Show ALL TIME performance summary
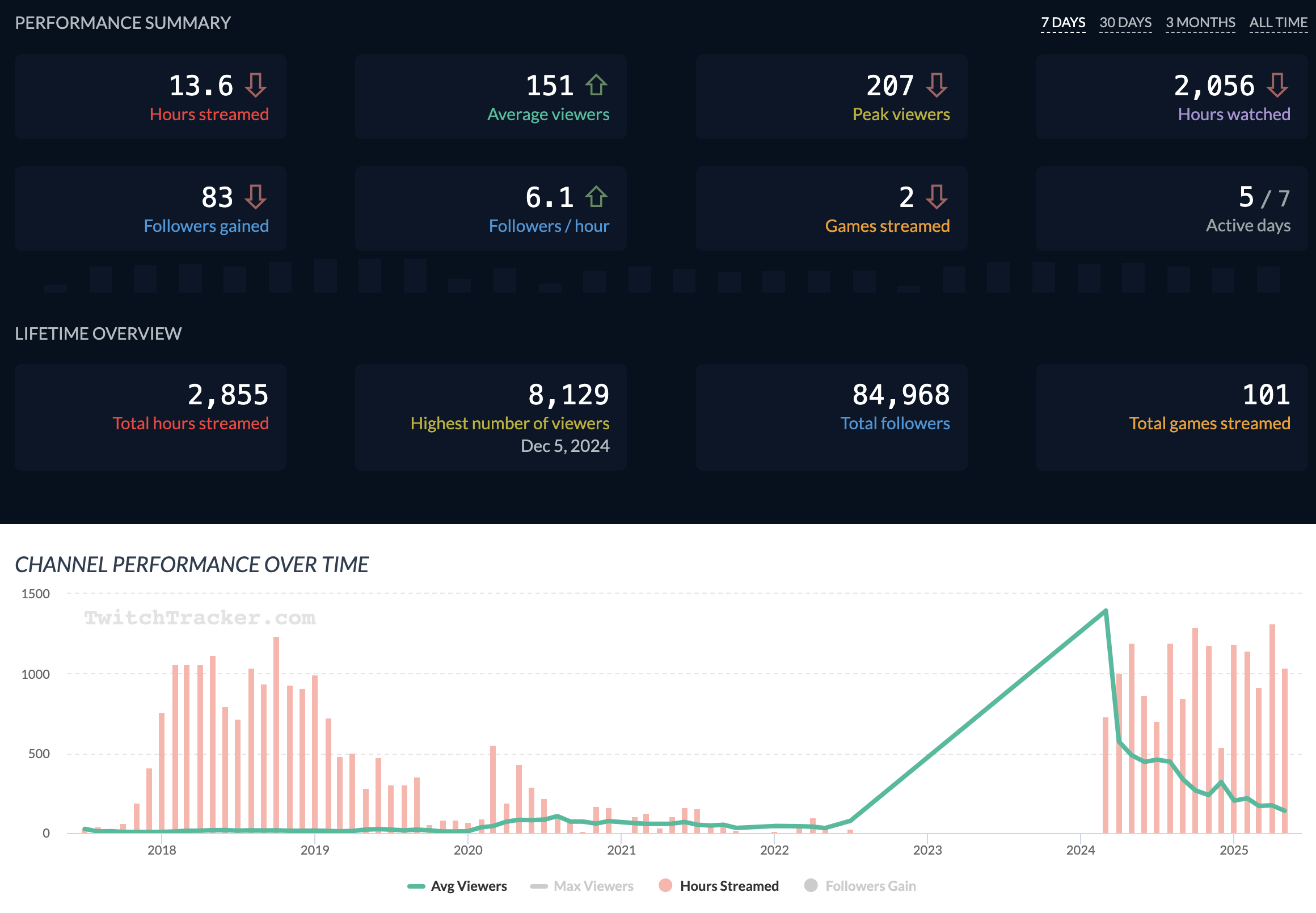This screenshot has height=913, width=1316. click(x=1277, y=22)
